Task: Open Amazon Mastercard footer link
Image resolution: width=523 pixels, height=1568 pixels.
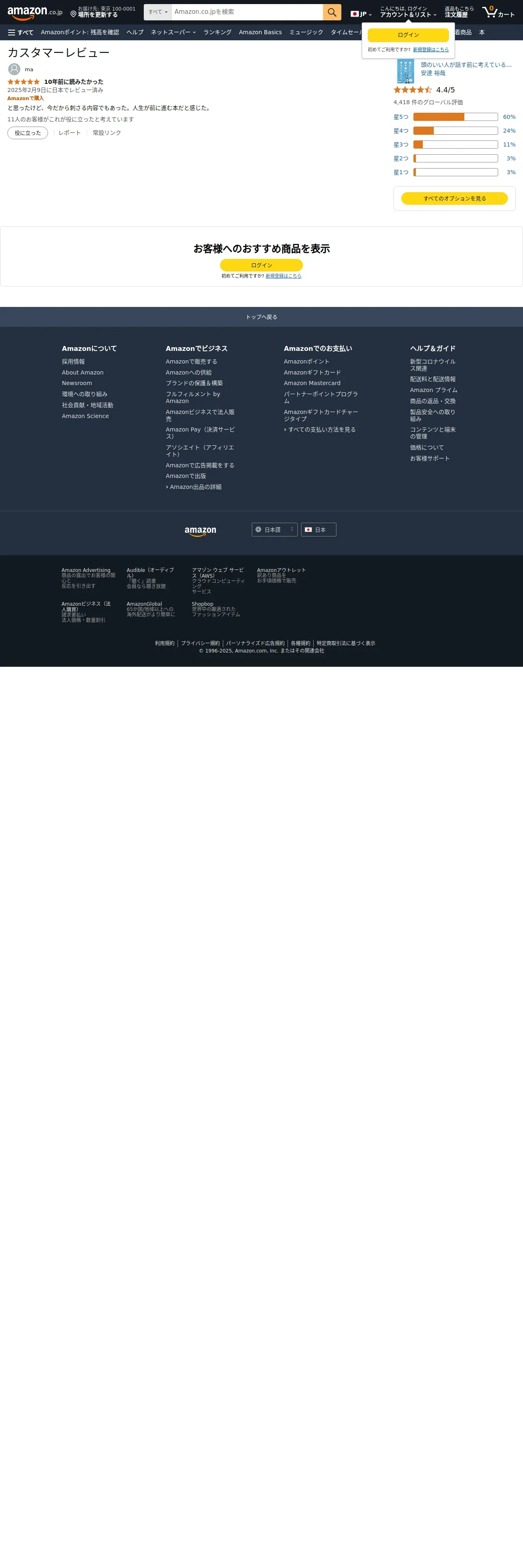Action: (312, 383)
